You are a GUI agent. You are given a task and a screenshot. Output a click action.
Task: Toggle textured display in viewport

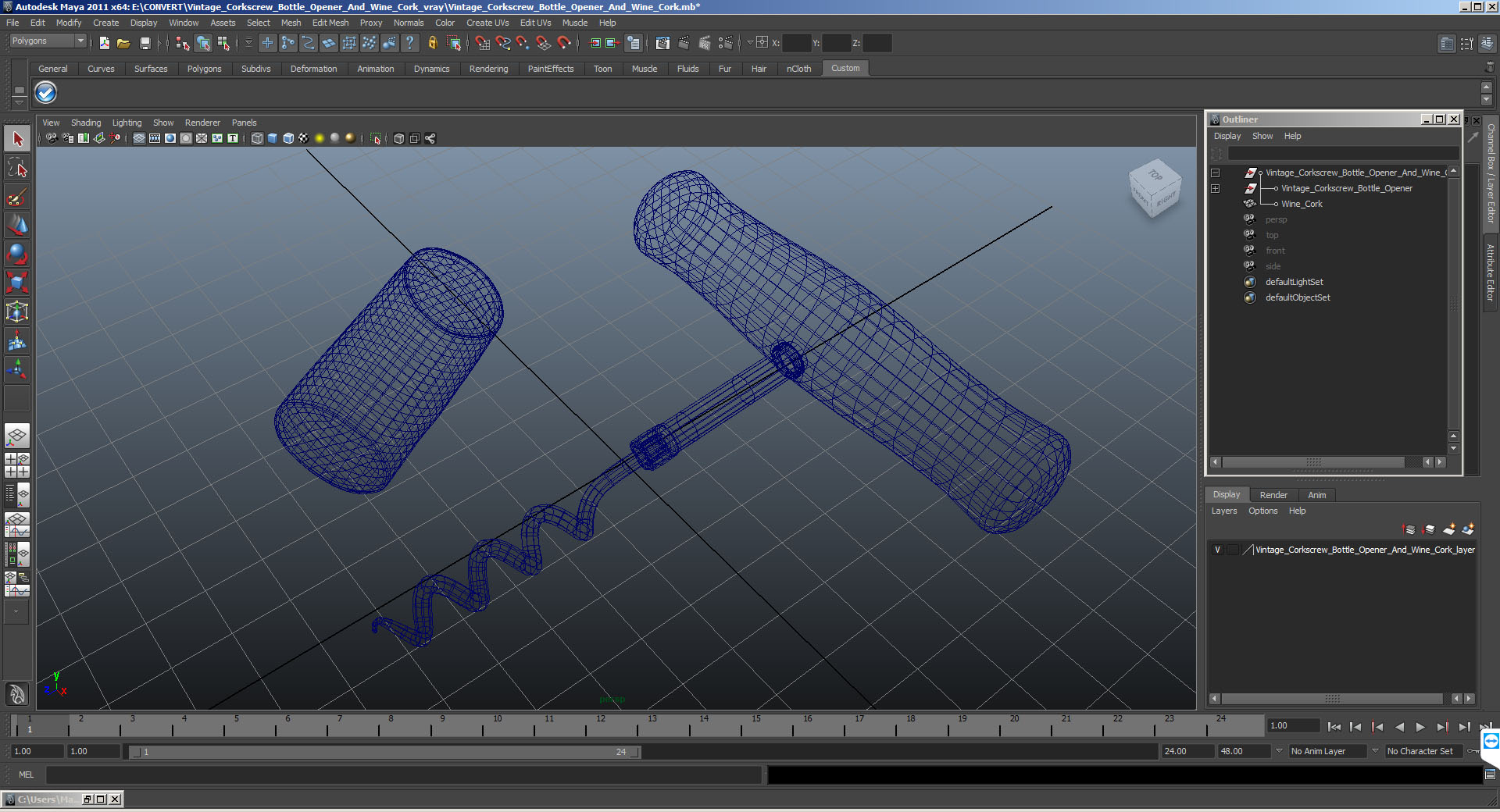[303, 138]
